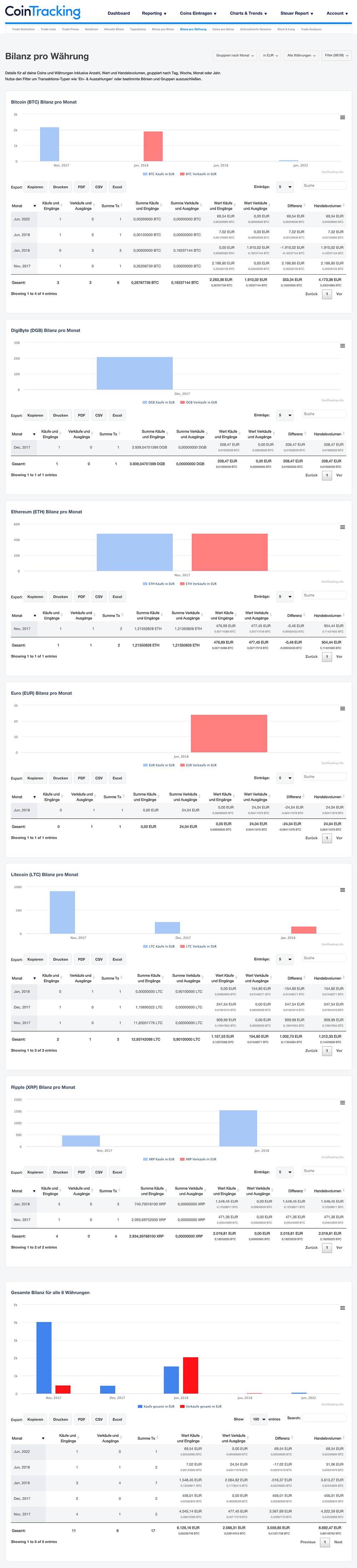Expand the 'Alle Währungen' dropdown
357x1568 pixels.
coord(302,55)
